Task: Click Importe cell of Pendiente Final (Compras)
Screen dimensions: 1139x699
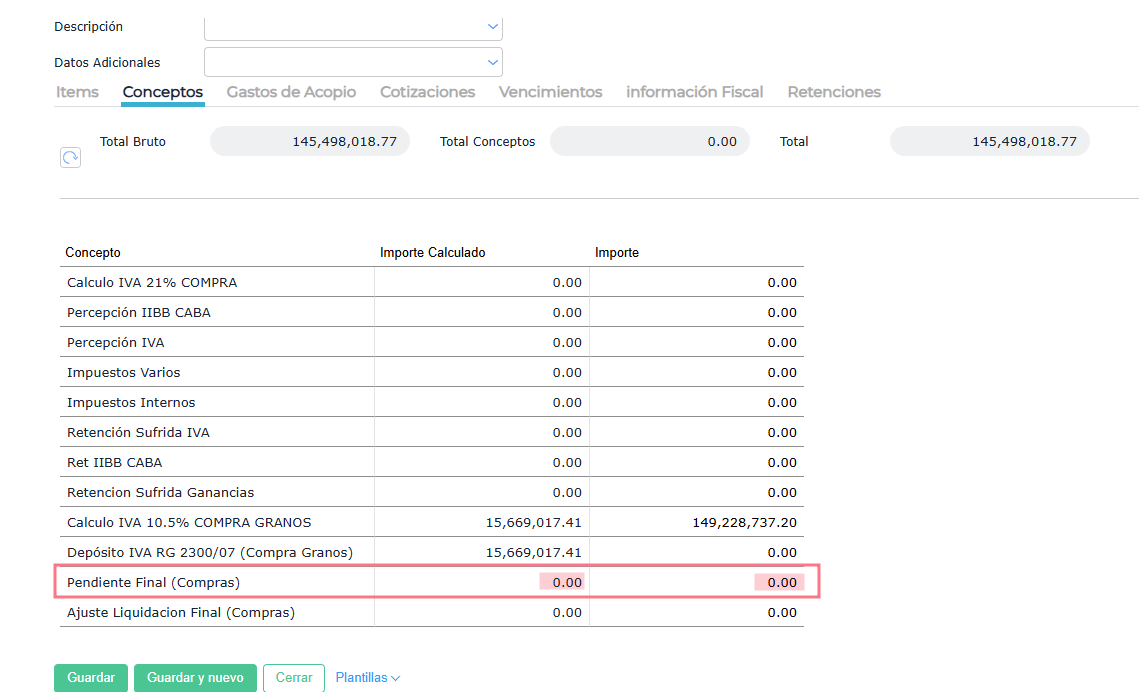Action: 697,582
